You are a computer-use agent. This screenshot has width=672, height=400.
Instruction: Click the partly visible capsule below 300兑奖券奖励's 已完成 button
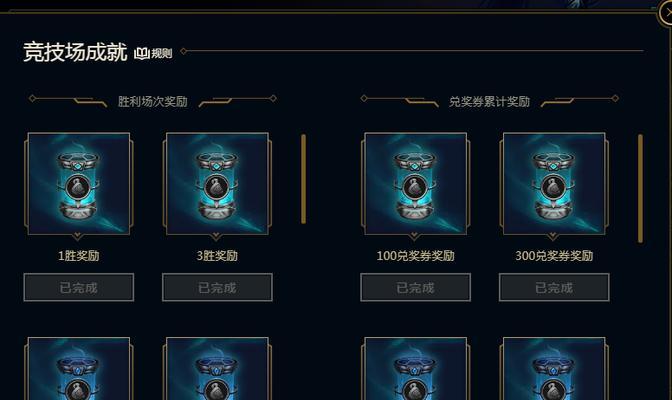554,369
